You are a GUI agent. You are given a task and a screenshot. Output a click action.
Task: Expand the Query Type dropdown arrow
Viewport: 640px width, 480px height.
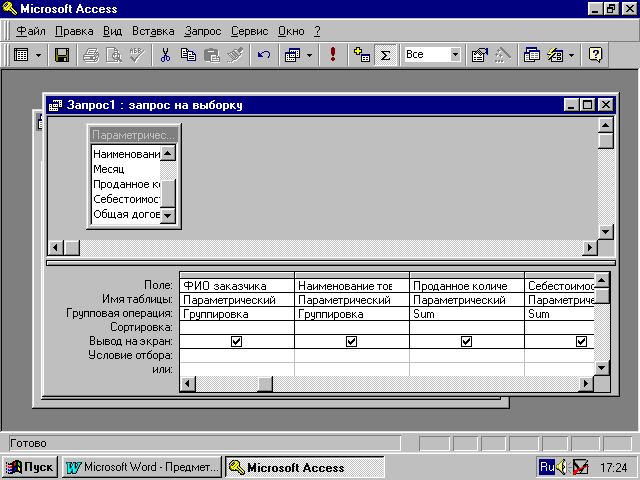click(309, 55)
